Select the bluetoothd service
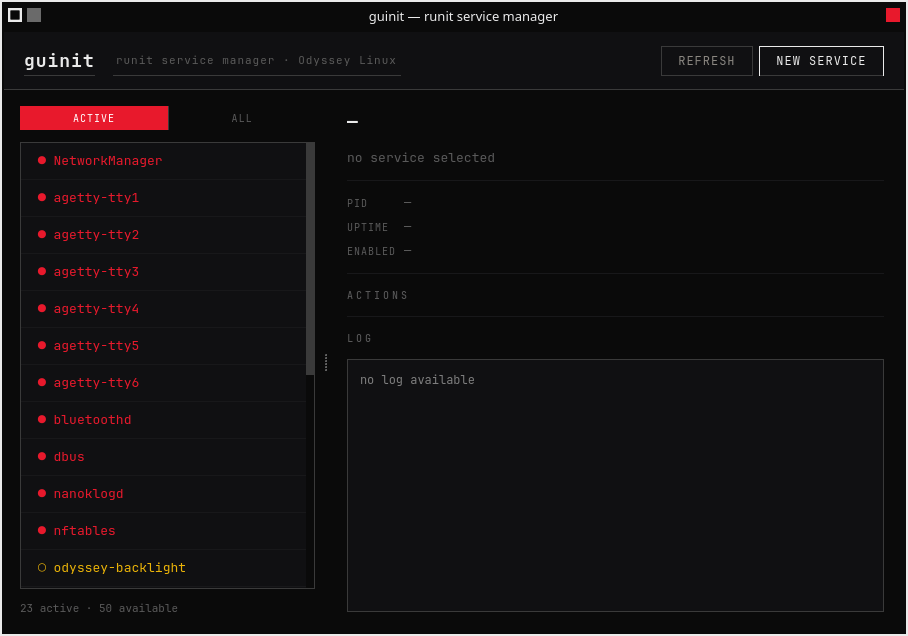The height and width of the screenshot is (636, 908). 163,421
